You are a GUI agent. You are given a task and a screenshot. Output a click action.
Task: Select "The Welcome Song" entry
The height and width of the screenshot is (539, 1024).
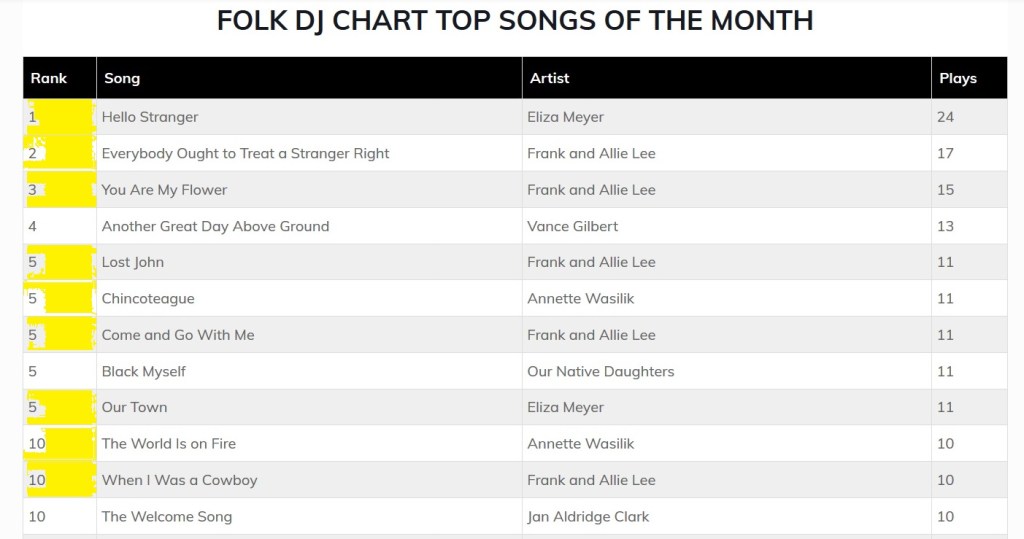click(x=167, y=516)
